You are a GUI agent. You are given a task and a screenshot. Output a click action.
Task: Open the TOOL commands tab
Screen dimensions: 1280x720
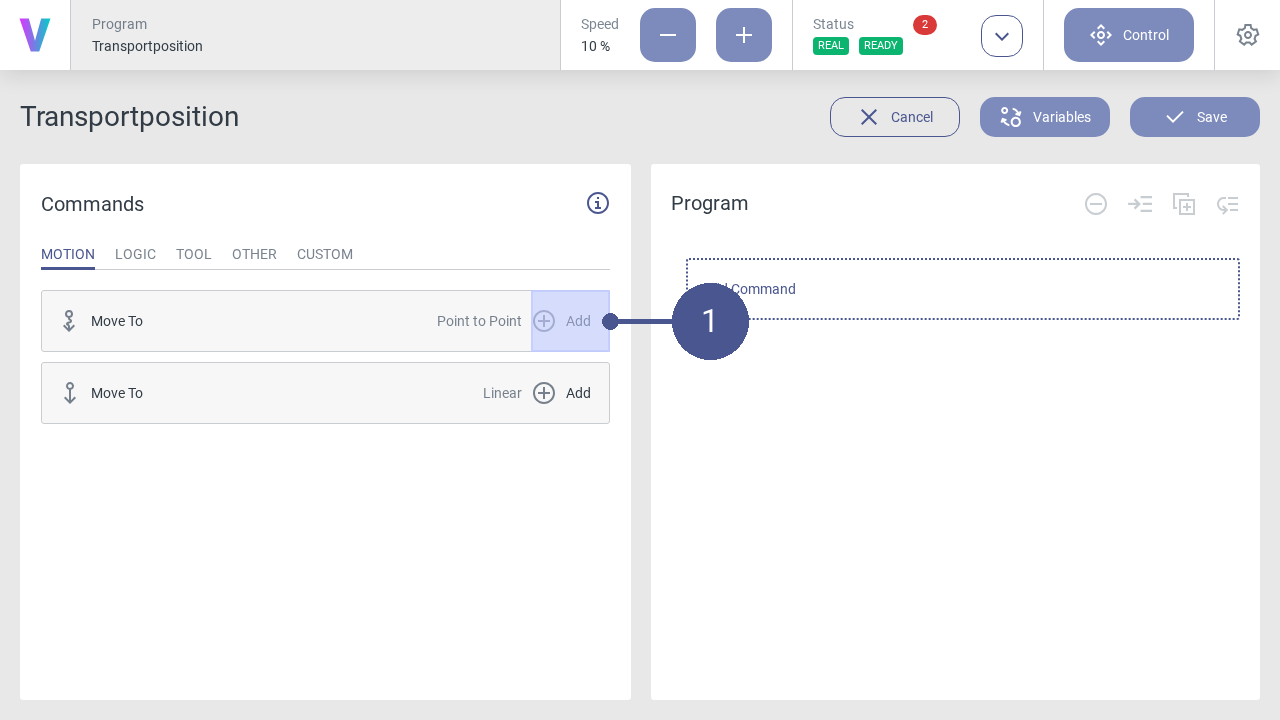(194, 254)
